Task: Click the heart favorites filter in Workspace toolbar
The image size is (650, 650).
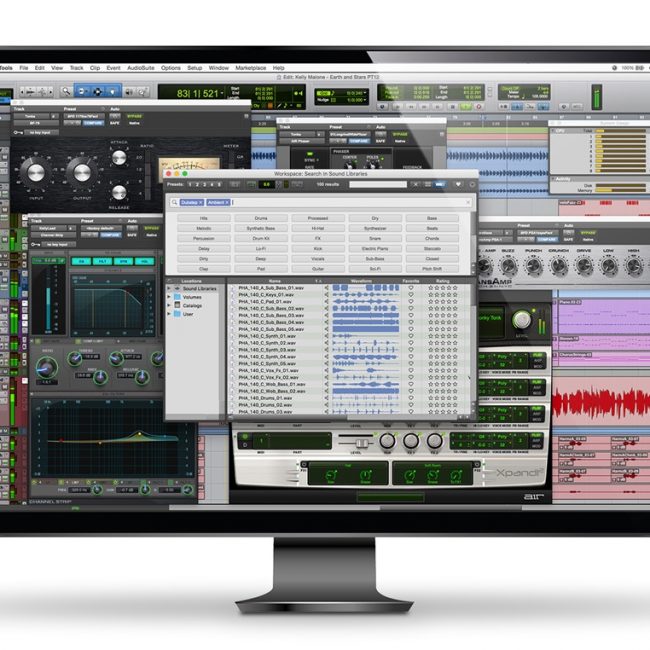Action: pos(458,184)
